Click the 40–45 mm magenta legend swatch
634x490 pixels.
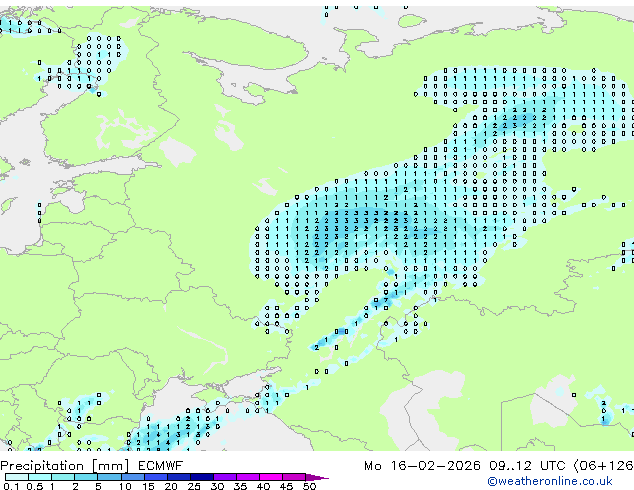(x=271, y=477)
